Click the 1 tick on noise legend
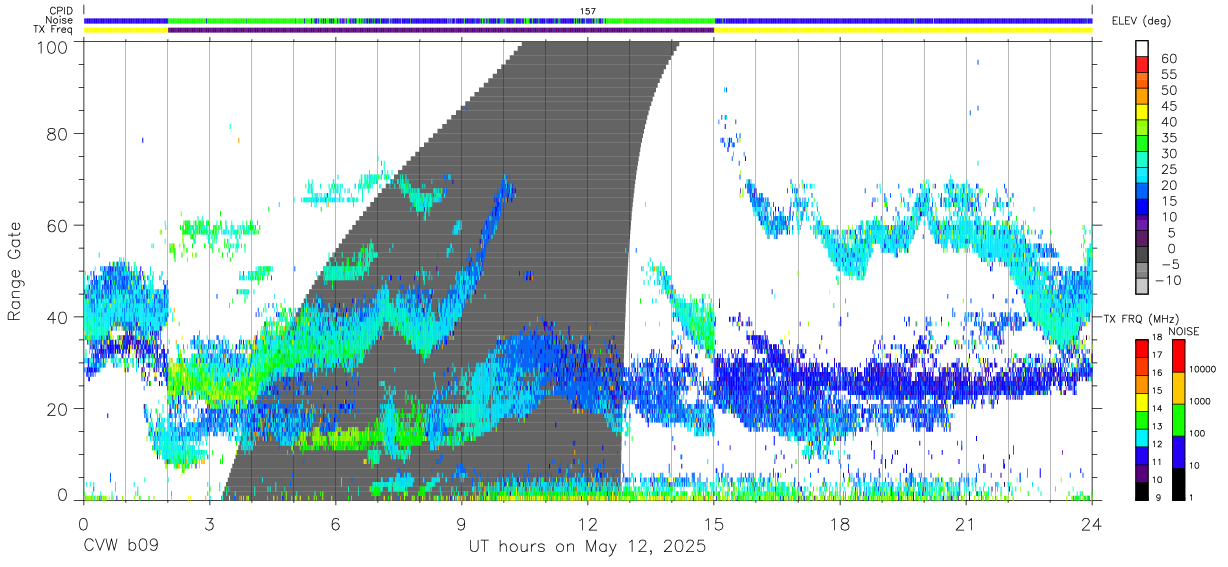Viewport: 1228px width, 567px height. (1190, 498)
